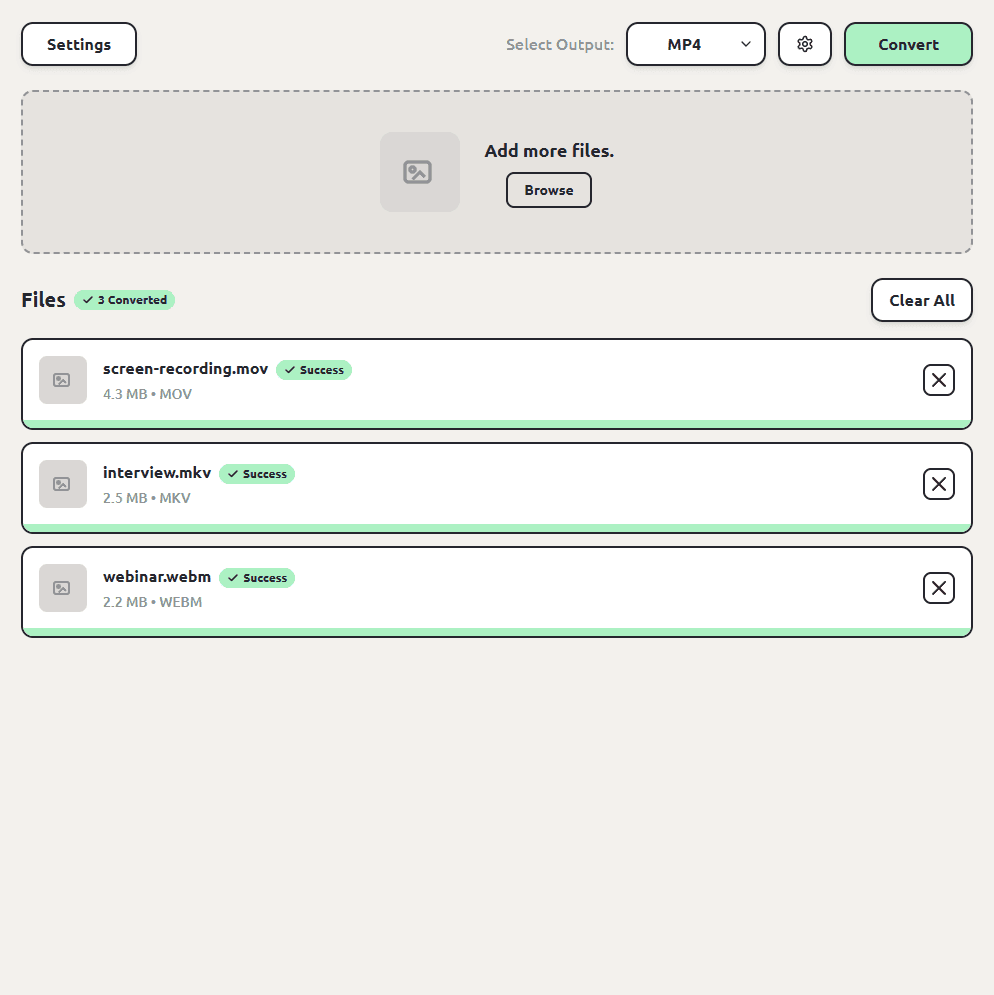Open the gear output options icon
The image size is (994, 995).
[x=804, y=44]
